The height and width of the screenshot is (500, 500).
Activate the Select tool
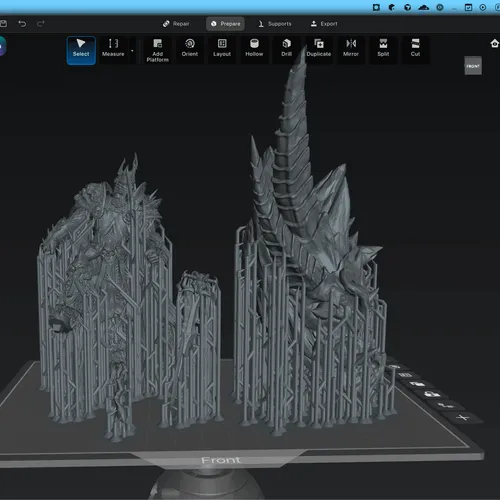click(x=81, y=50)
